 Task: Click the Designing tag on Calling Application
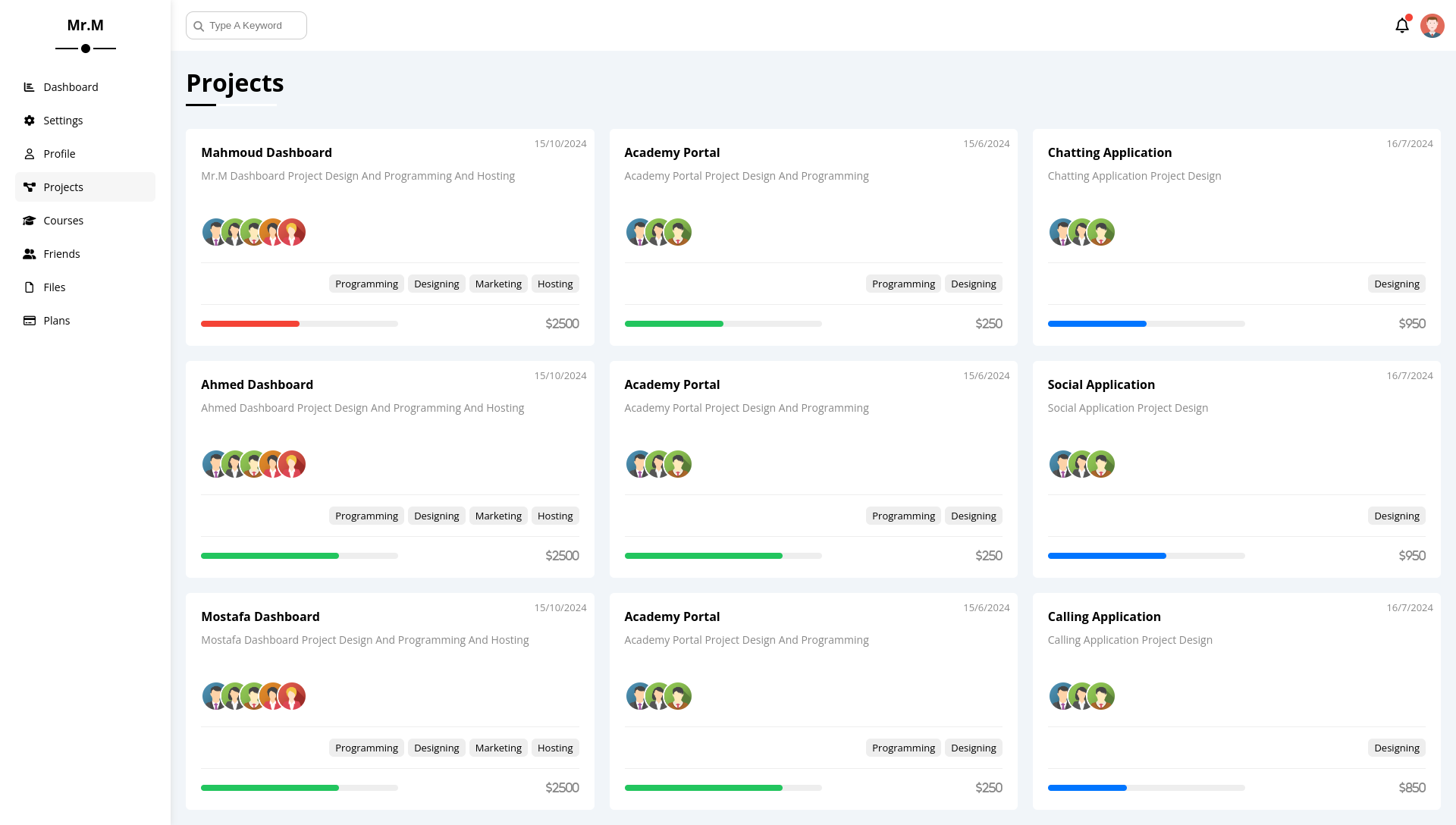(x=1396, y=748)
